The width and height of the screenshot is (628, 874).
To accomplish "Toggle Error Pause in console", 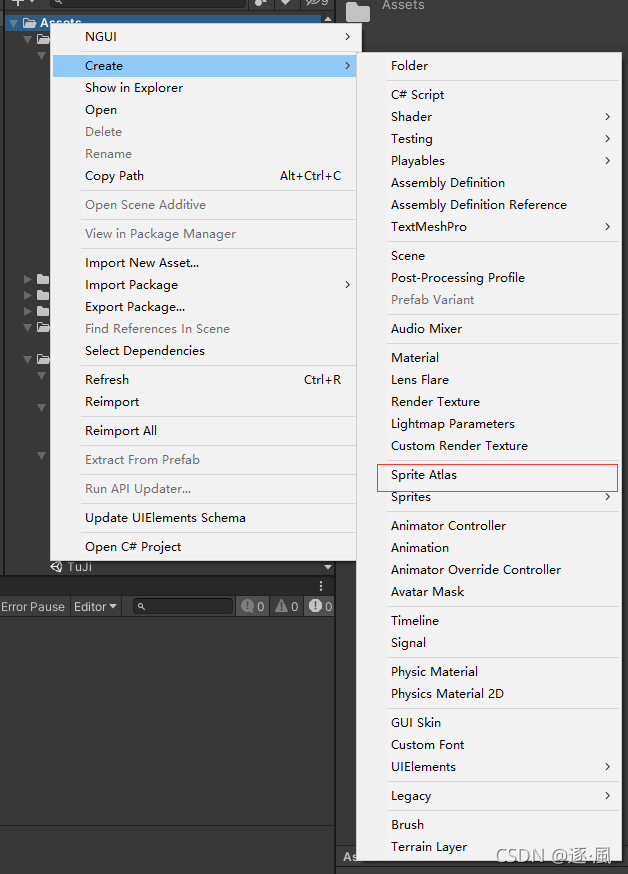I will [33, 606].
